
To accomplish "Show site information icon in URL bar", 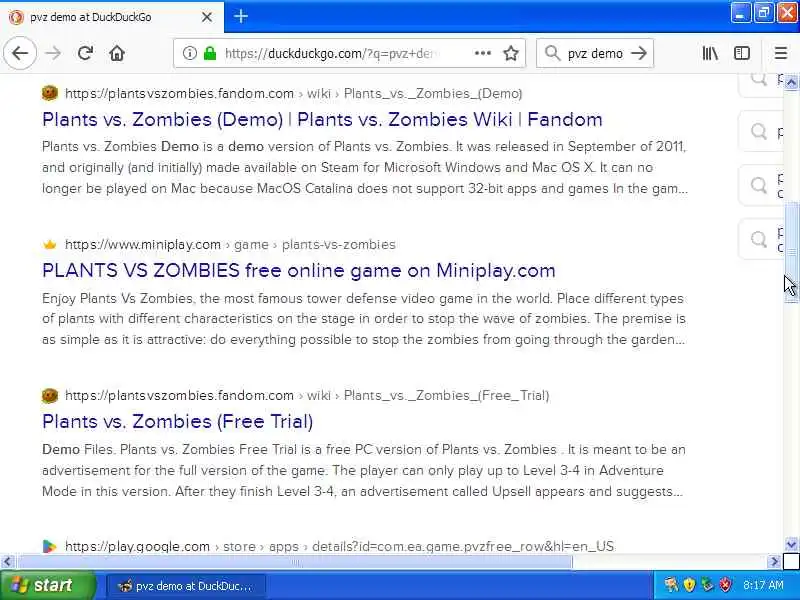I will [189, 53].
